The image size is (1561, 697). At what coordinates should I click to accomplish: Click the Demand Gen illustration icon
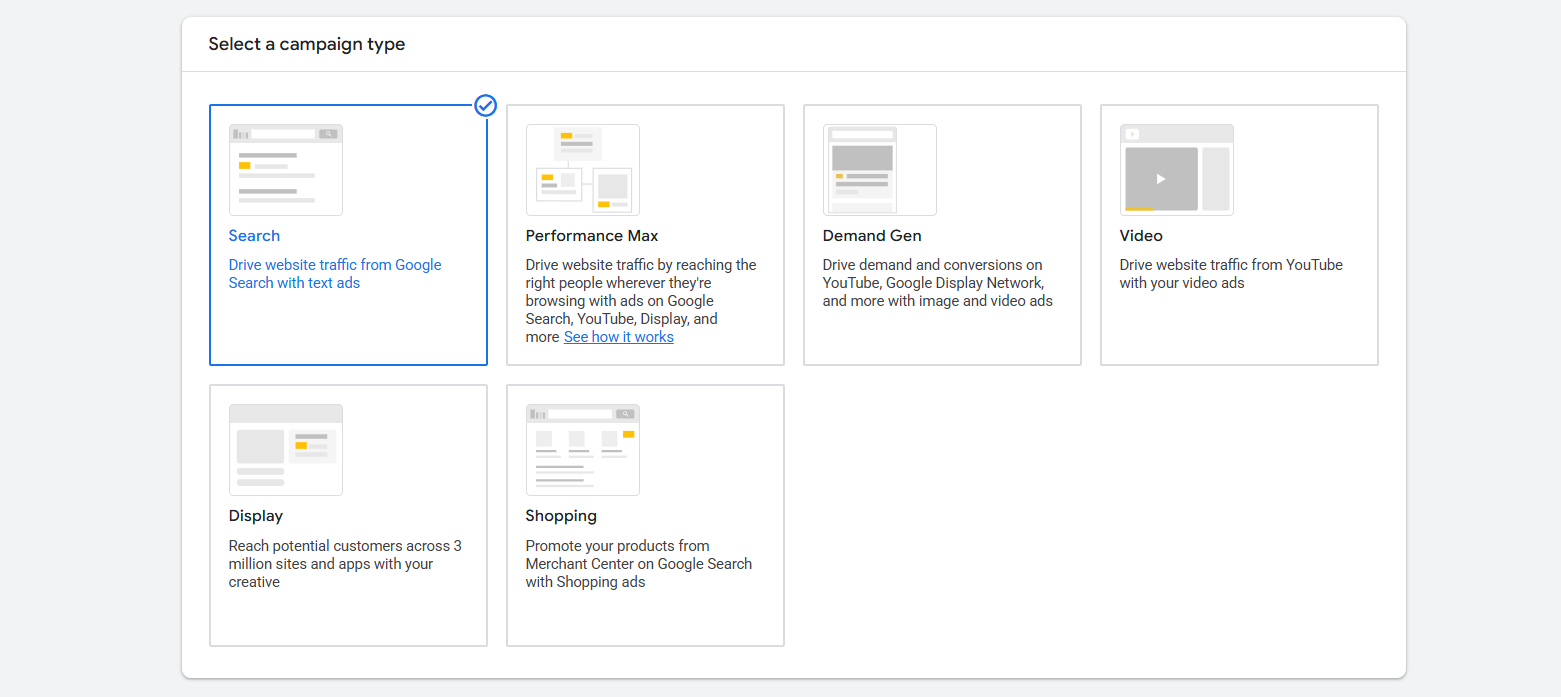click(x=879, y=170)
